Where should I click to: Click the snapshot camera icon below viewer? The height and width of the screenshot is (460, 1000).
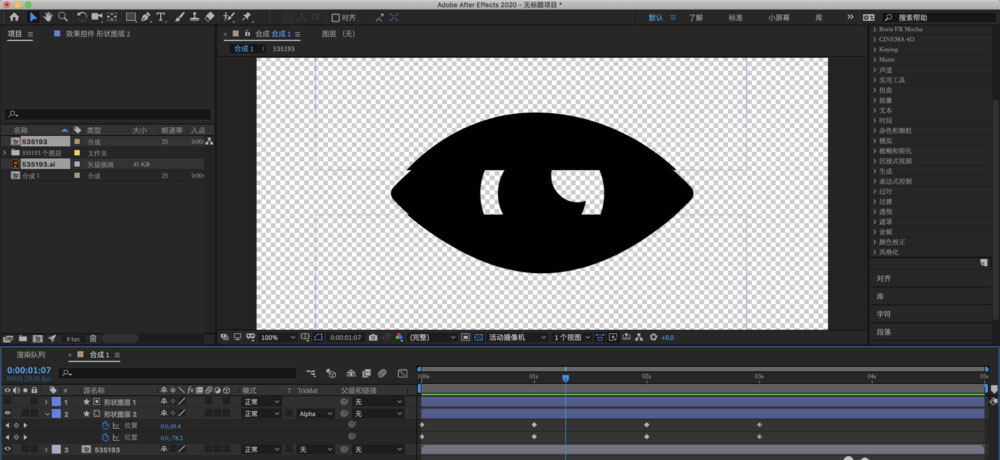pos(373,338)
